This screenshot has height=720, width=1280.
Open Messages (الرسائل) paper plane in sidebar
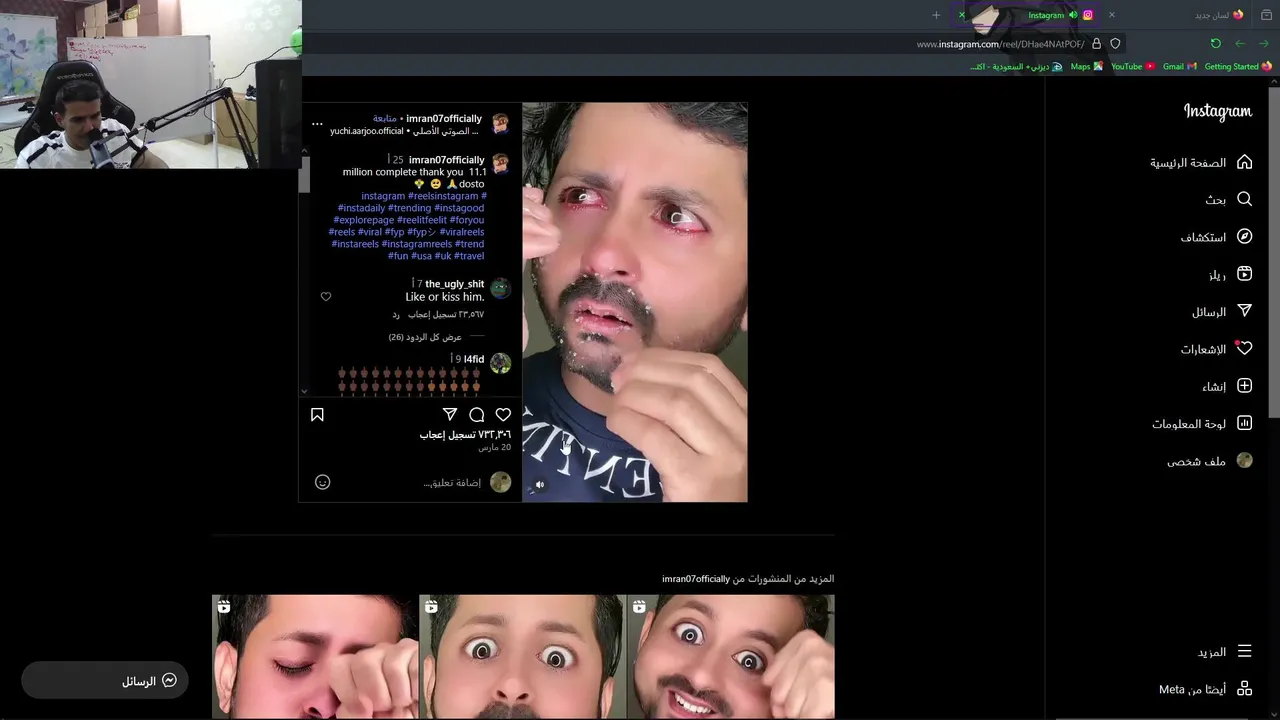(1244, 311)
